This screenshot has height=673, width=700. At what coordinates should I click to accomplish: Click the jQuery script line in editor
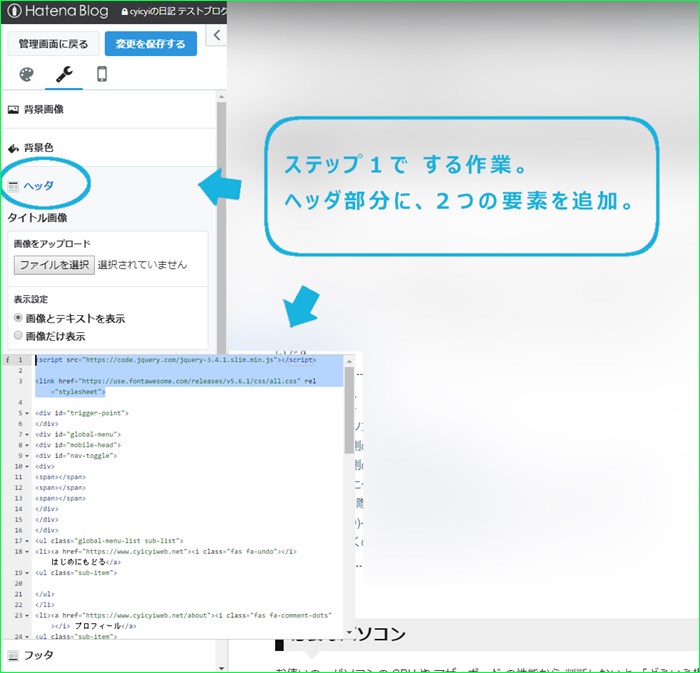[176, 360]
